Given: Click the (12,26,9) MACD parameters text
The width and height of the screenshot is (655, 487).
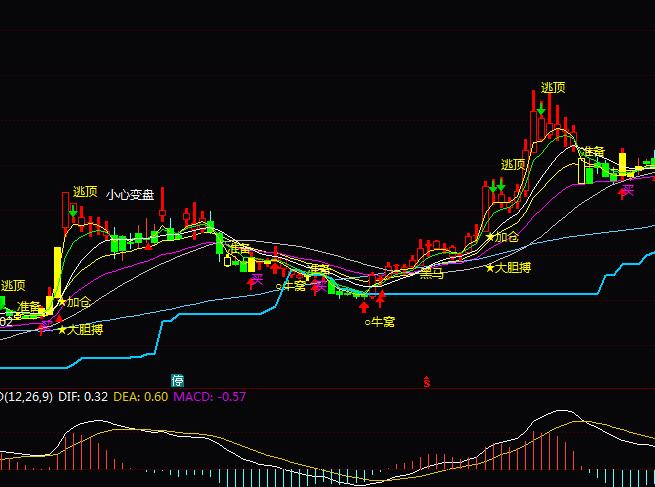Looking at the screenshot, I should click(18, 396).
